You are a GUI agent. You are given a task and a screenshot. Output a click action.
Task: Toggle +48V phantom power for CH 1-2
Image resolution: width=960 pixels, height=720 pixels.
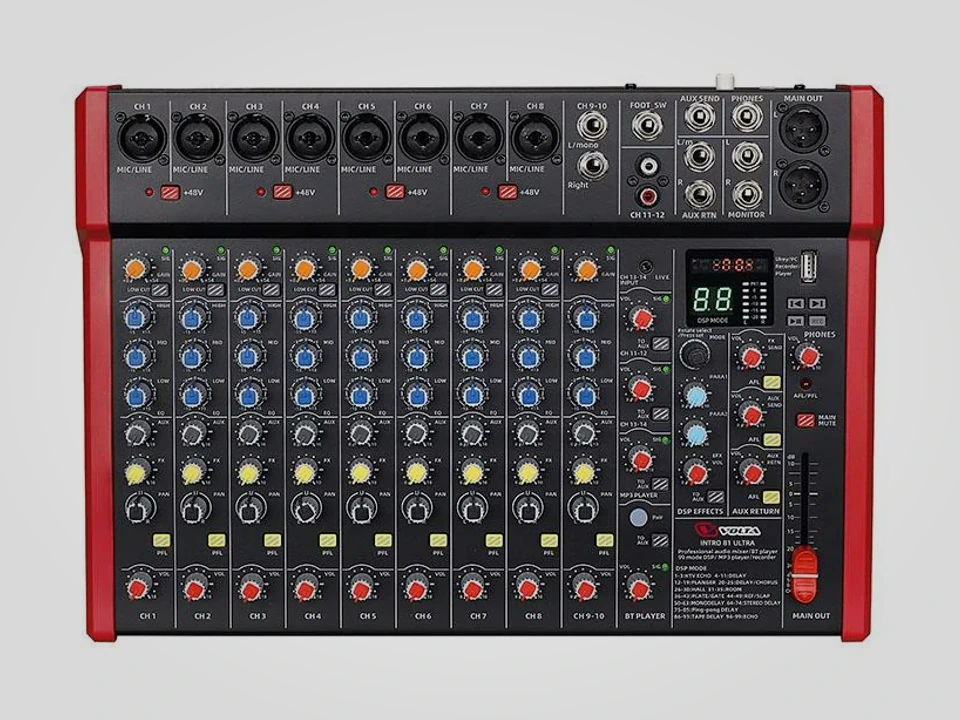point(170,192)
